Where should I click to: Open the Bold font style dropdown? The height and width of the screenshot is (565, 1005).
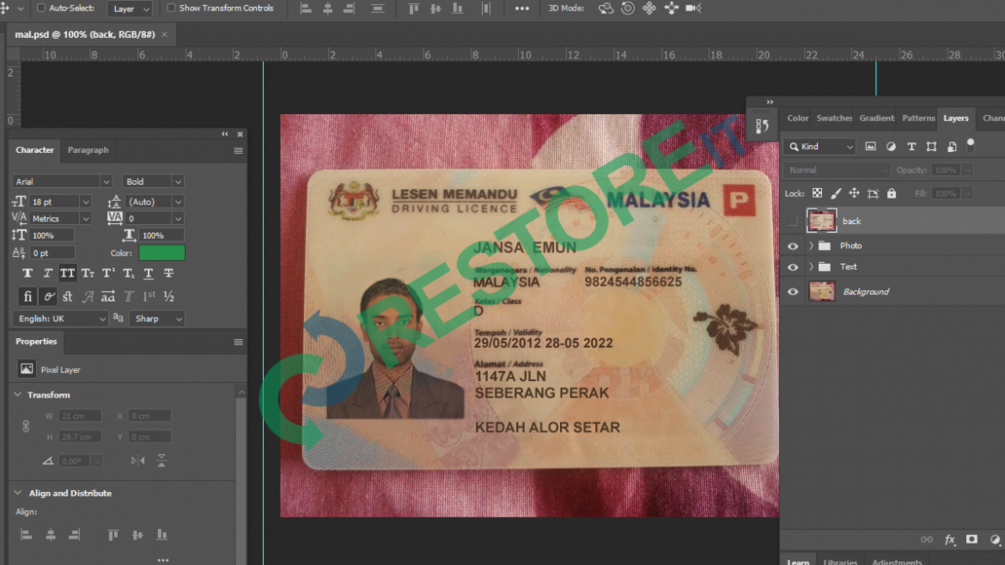178,181
